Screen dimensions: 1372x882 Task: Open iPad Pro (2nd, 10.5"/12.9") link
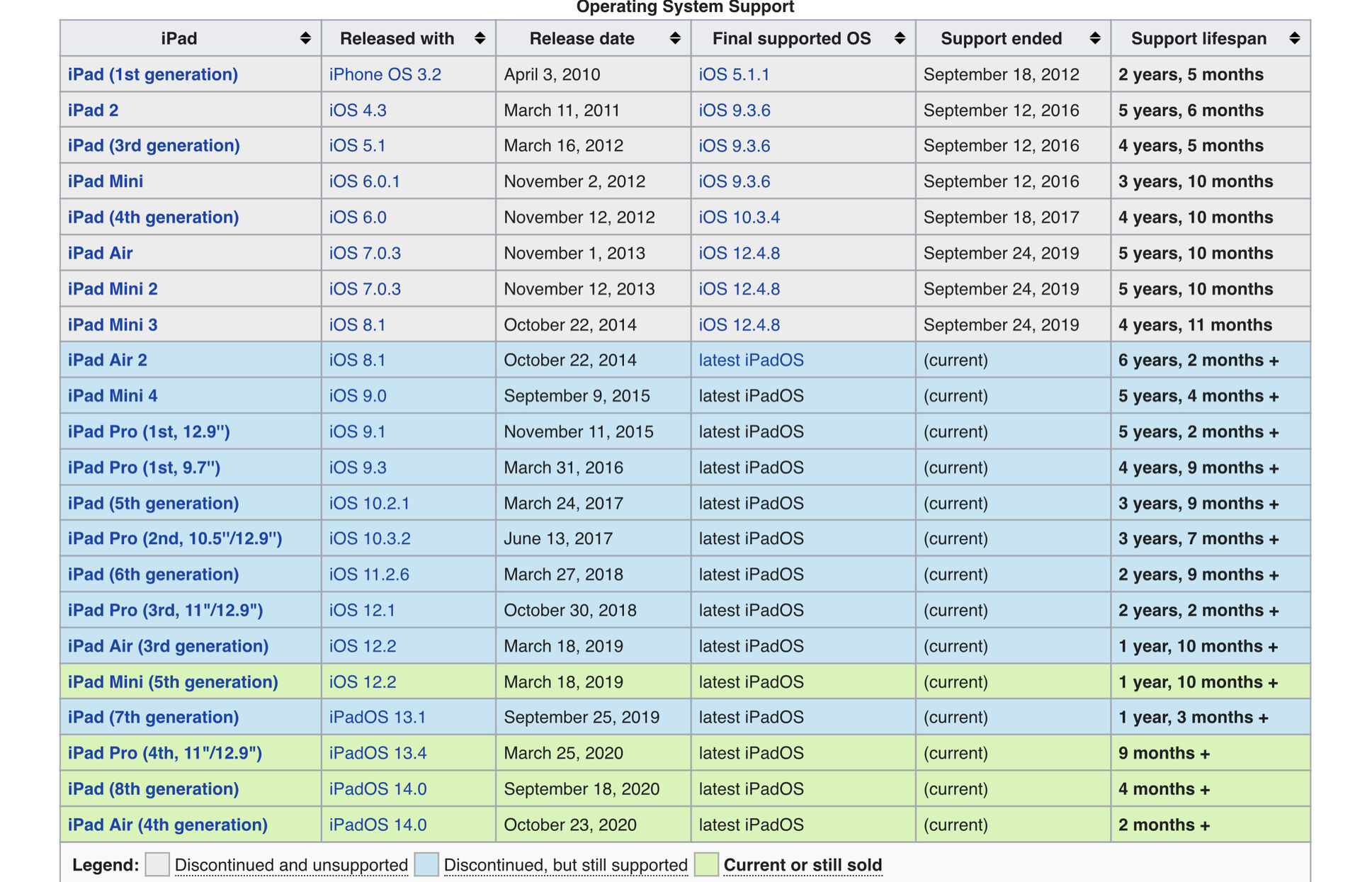(175, 538)
